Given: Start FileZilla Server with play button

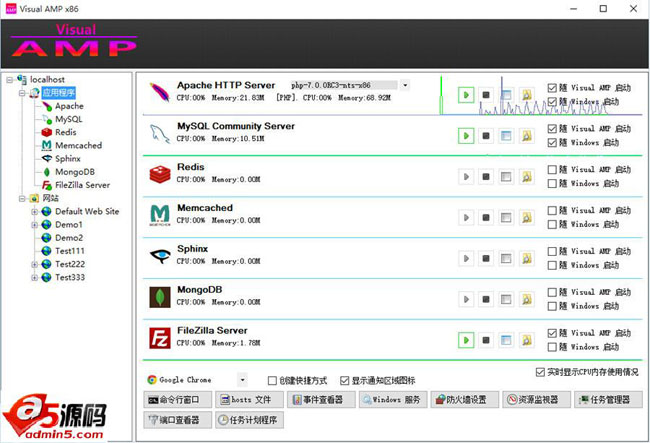Looking at the screenshot, I should [466, 340].
